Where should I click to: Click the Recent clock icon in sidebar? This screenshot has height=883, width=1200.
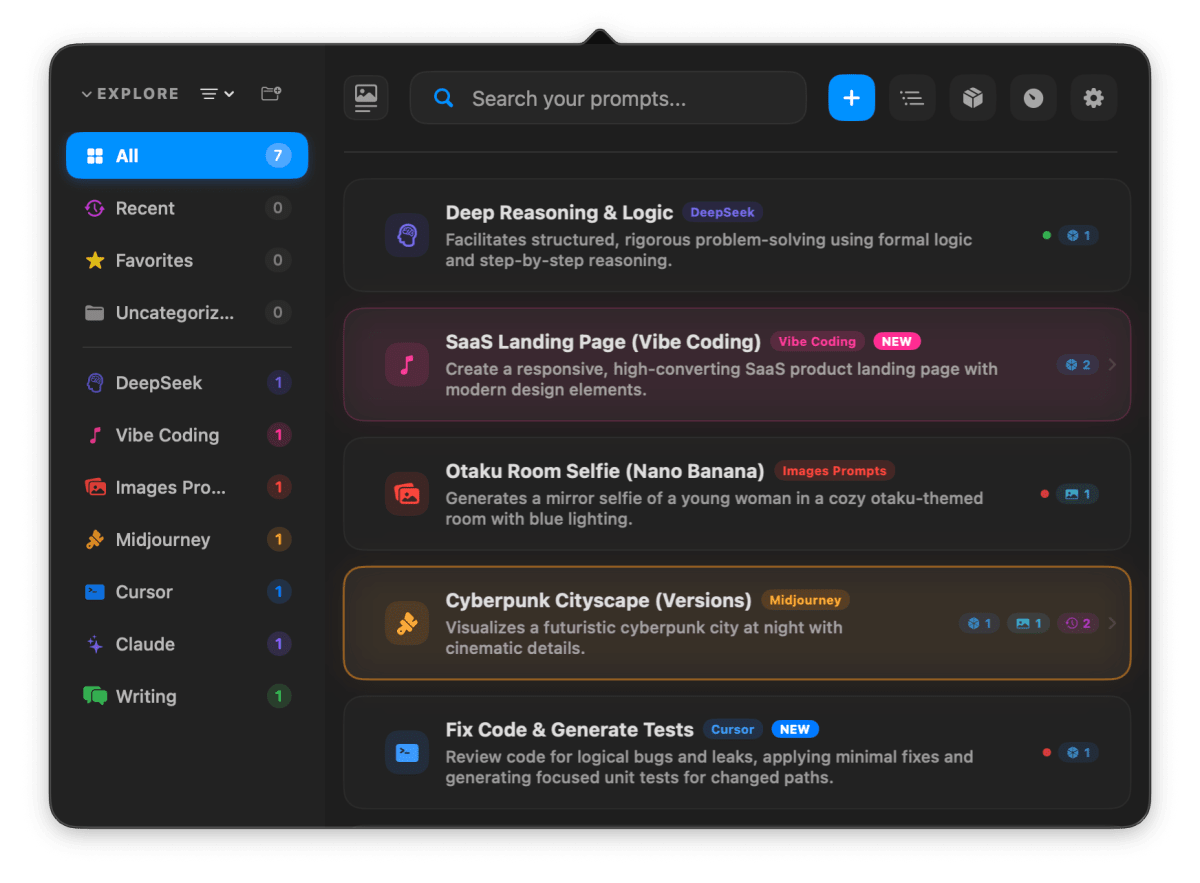coord(95,208)
